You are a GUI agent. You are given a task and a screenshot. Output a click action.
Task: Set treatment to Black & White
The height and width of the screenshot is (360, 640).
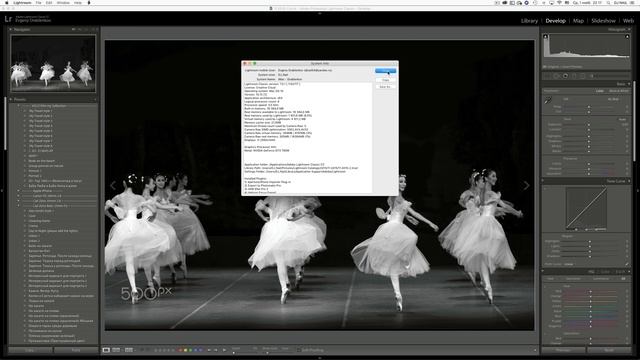(x=619, y=91)
